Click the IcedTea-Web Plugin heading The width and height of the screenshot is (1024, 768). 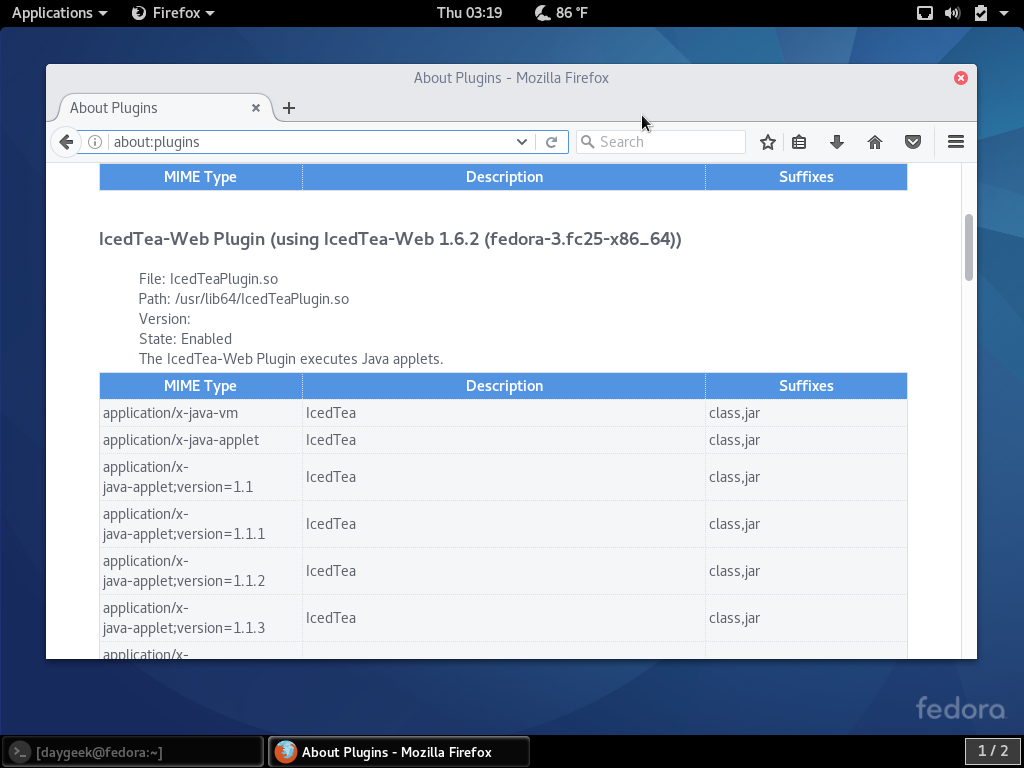390,239
